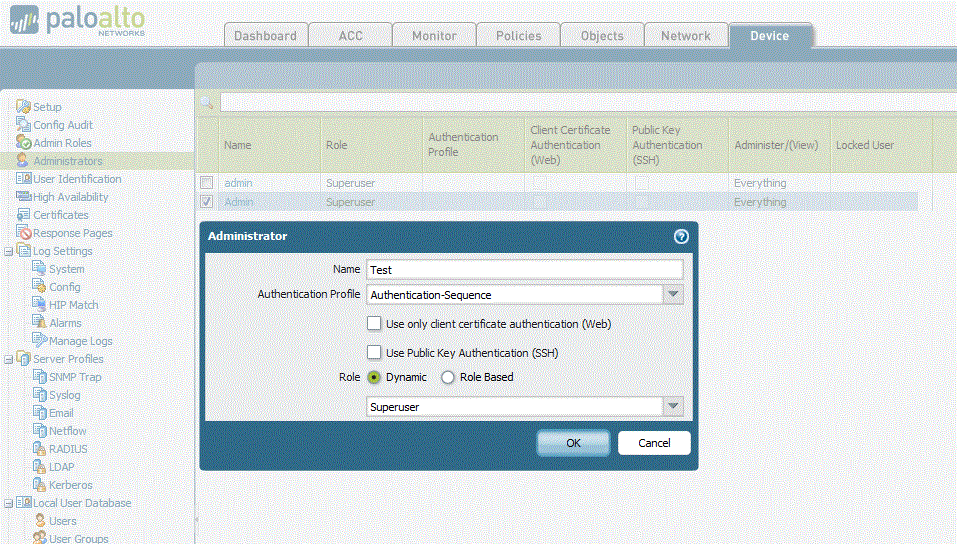
Task: Click the Administer/(View) column header
Action: click(x=779, y=145)
